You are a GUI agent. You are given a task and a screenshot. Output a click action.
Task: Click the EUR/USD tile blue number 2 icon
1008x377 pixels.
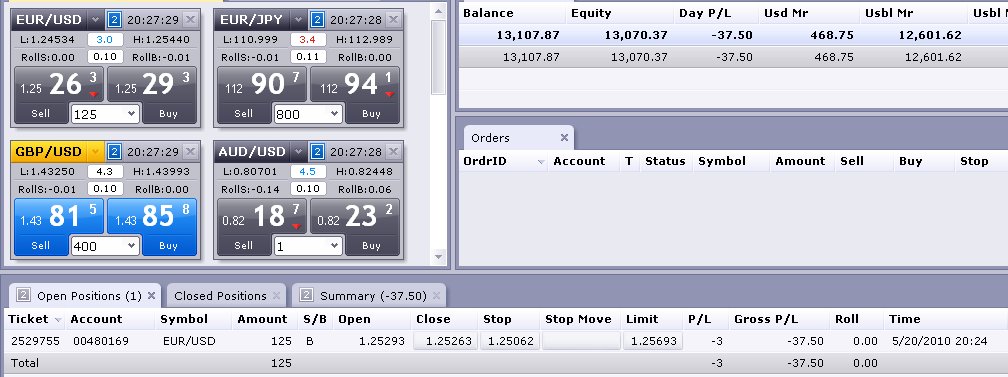(x=114, y=20)
